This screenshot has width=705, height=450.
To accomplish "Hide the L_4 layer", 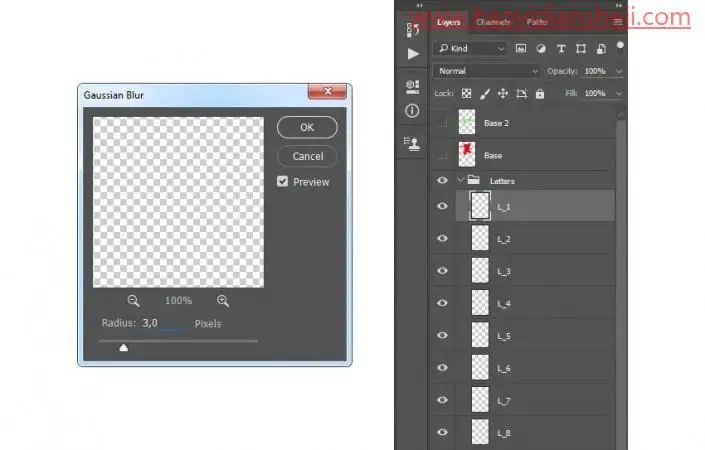I will coord(442,303).
